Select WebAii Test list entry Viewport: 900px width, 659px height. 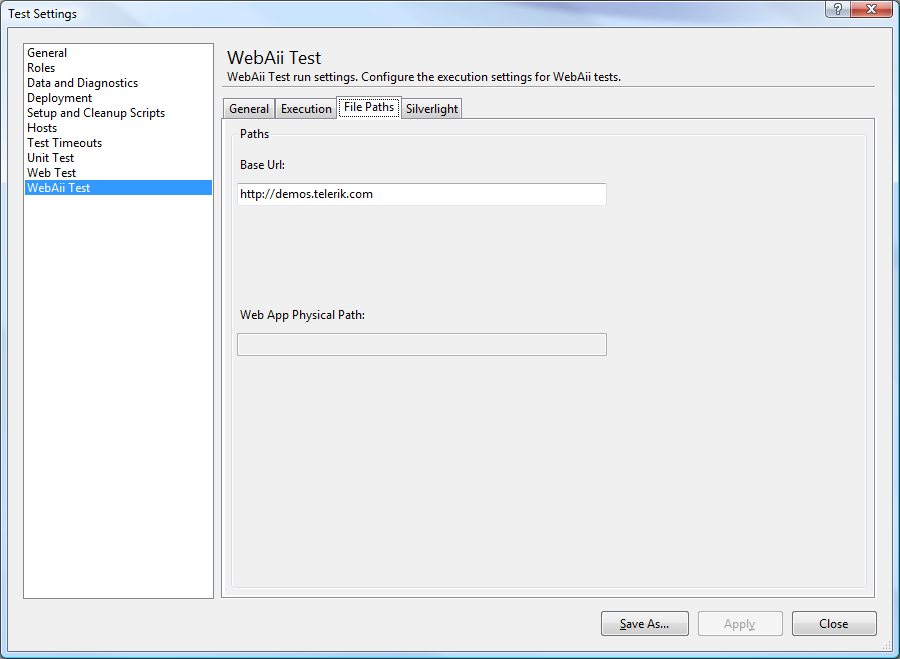[x=58, y=188]
